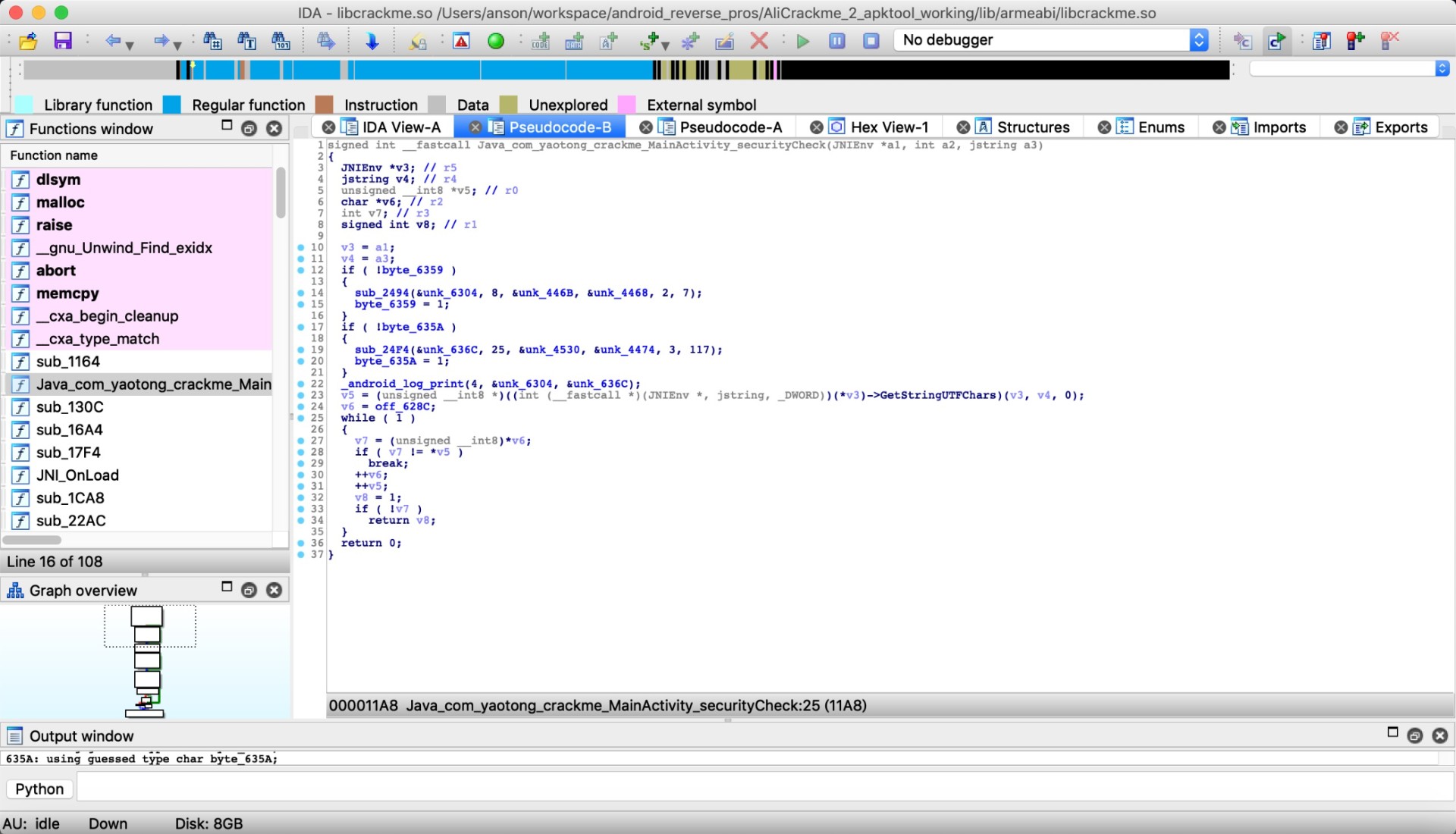The width and height of the screenshot is (1456, 834).
Task: Click the green circle toolbar icon
Action: point(496,41)
